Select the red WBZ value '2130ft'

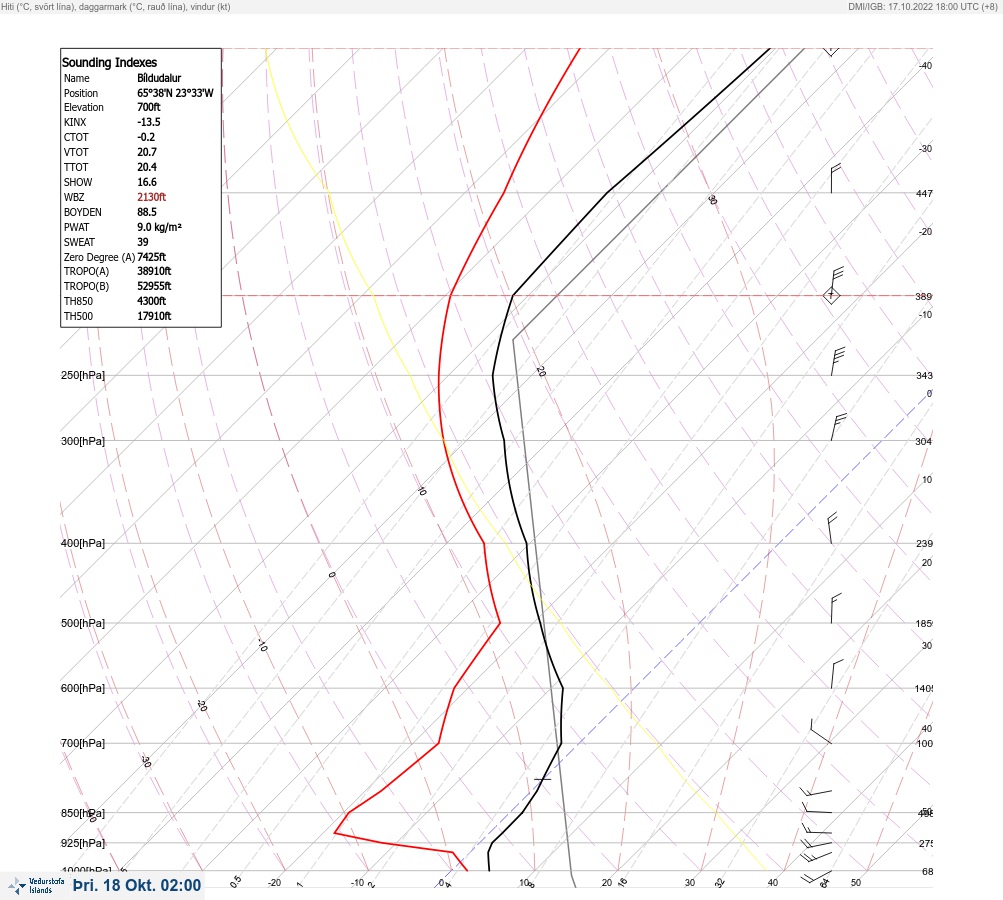[152, 197]
